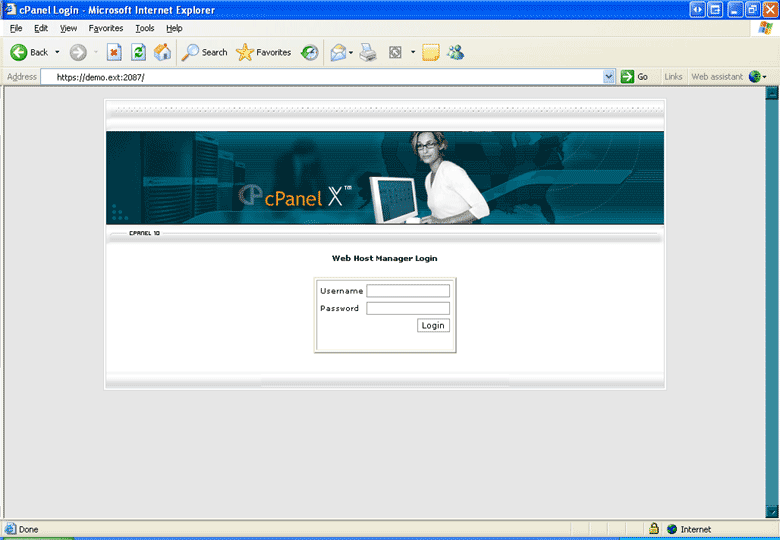Open the Edit menu
This screenshot has height=540, width=780.
[x=41, y=28]
